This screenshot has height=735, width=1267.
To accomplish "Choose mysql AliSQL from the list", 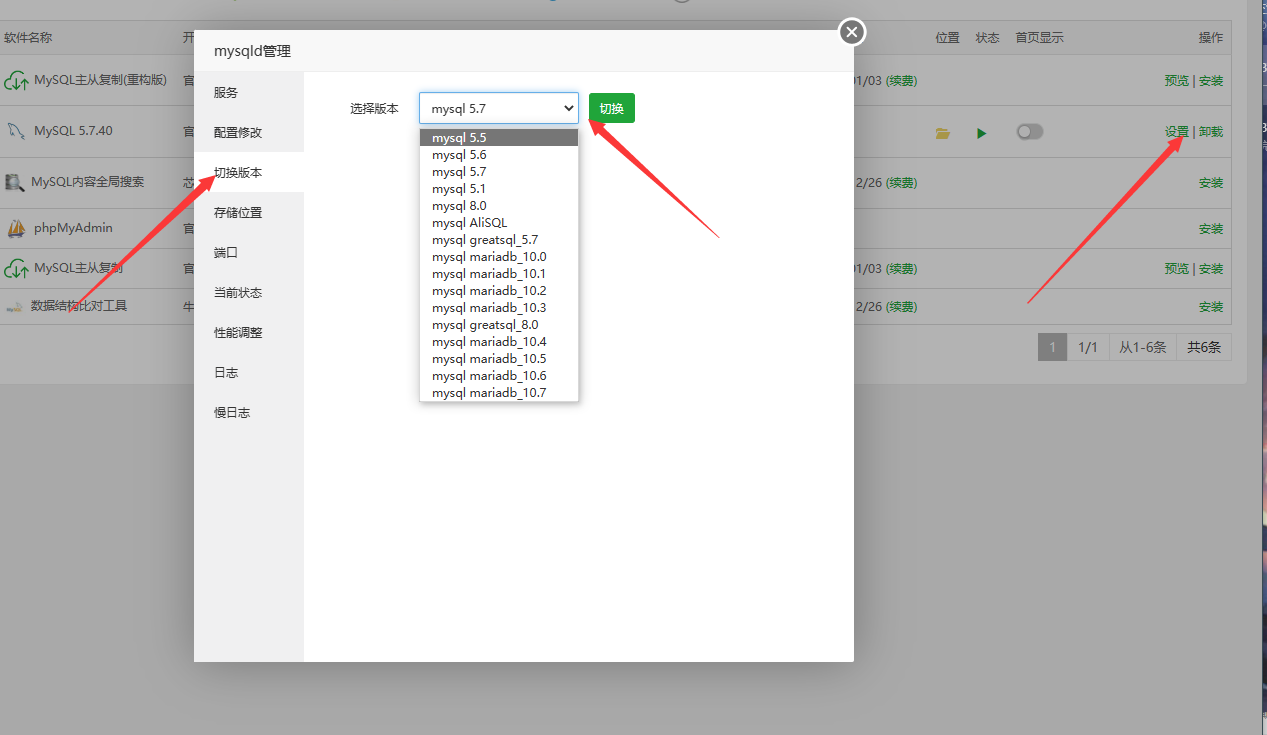I will pos(499,223).
